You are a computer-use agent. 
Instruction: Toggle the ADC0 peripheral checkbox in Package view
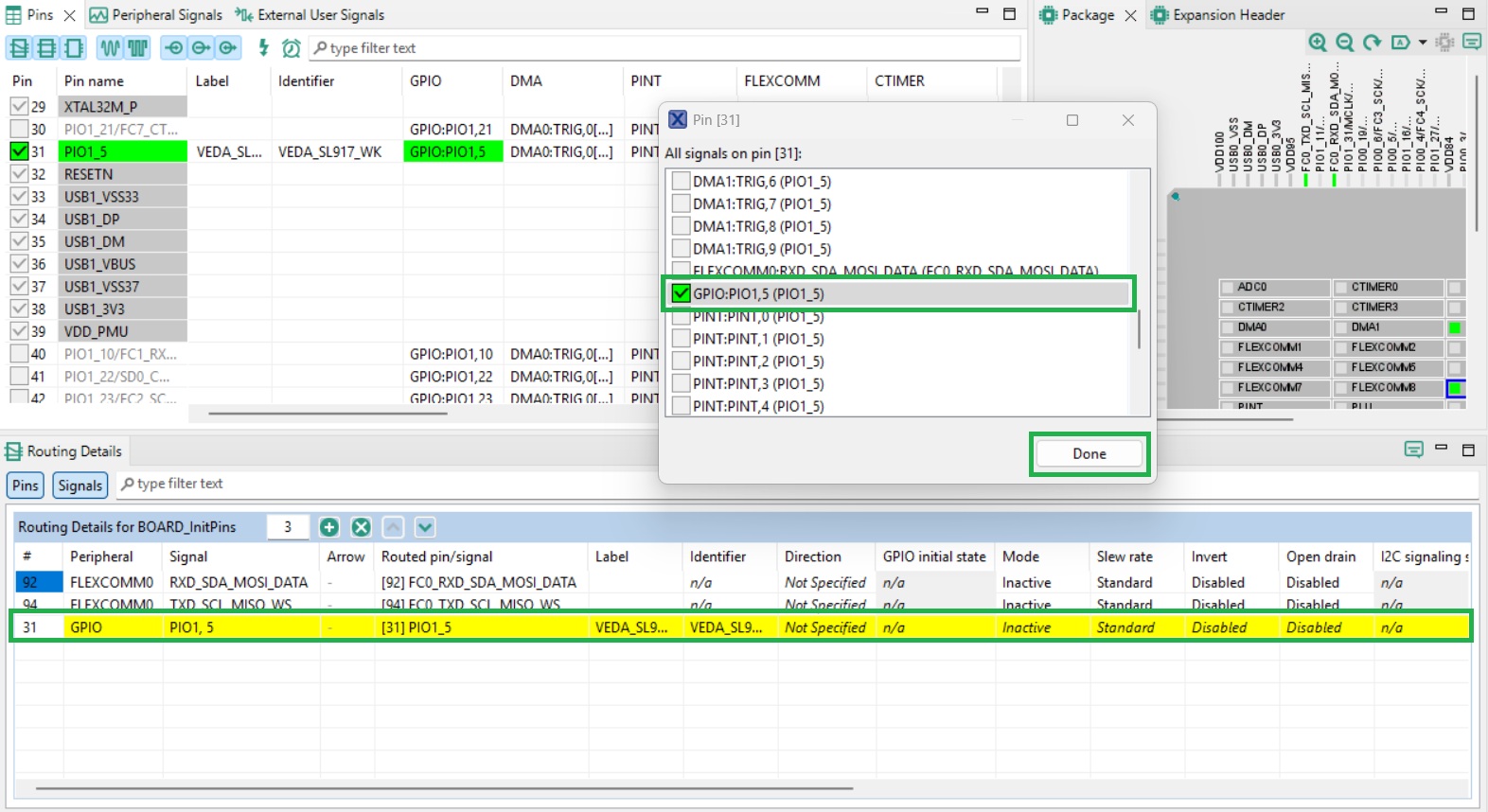pyautogui.click(x=1227, y=287)
